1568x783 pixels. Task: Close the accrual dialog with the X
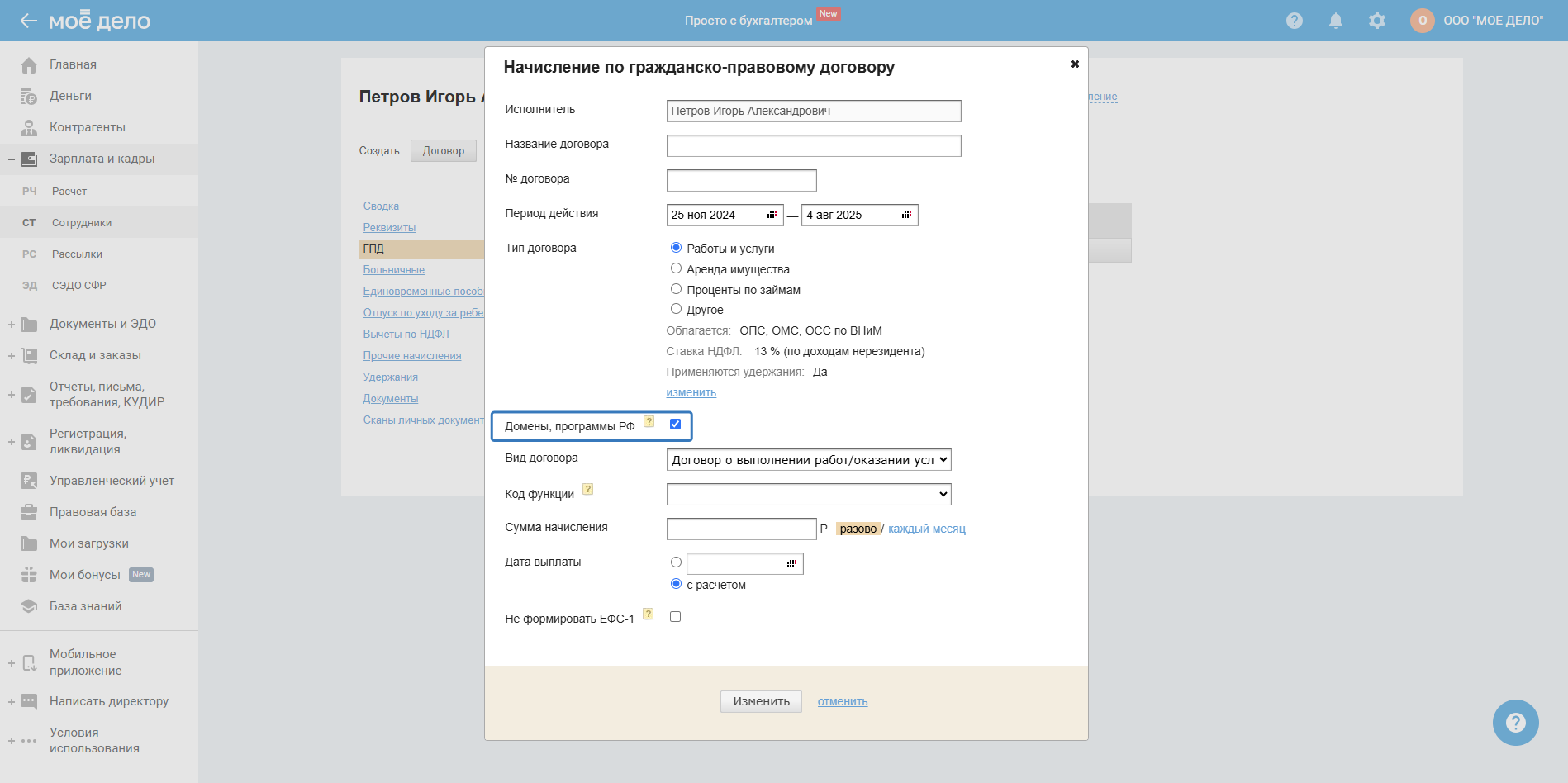pyautogui.click(x=1075, y=64)
